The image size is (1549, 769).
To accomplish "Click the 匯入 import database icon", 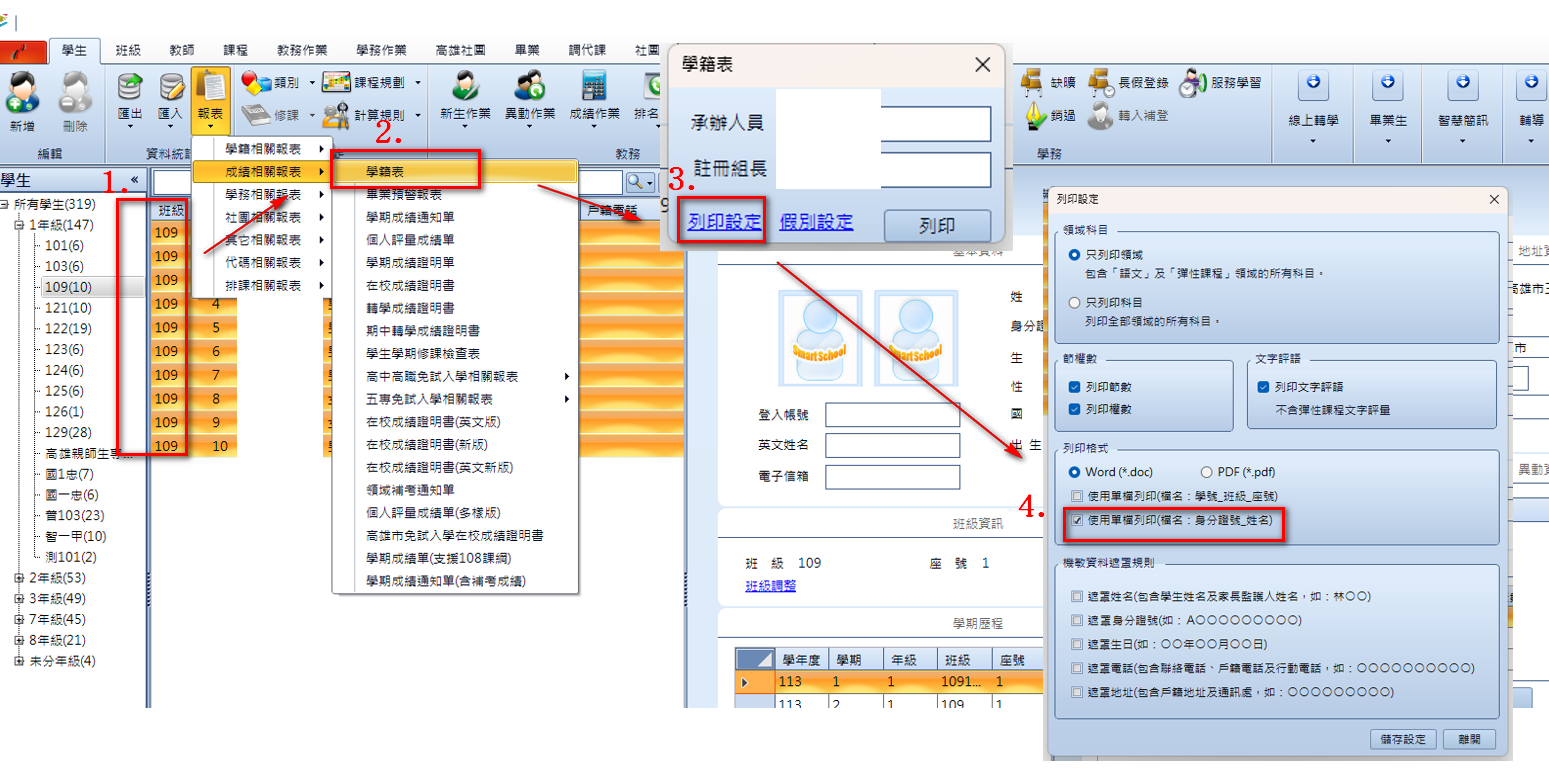I will (171, 87).
